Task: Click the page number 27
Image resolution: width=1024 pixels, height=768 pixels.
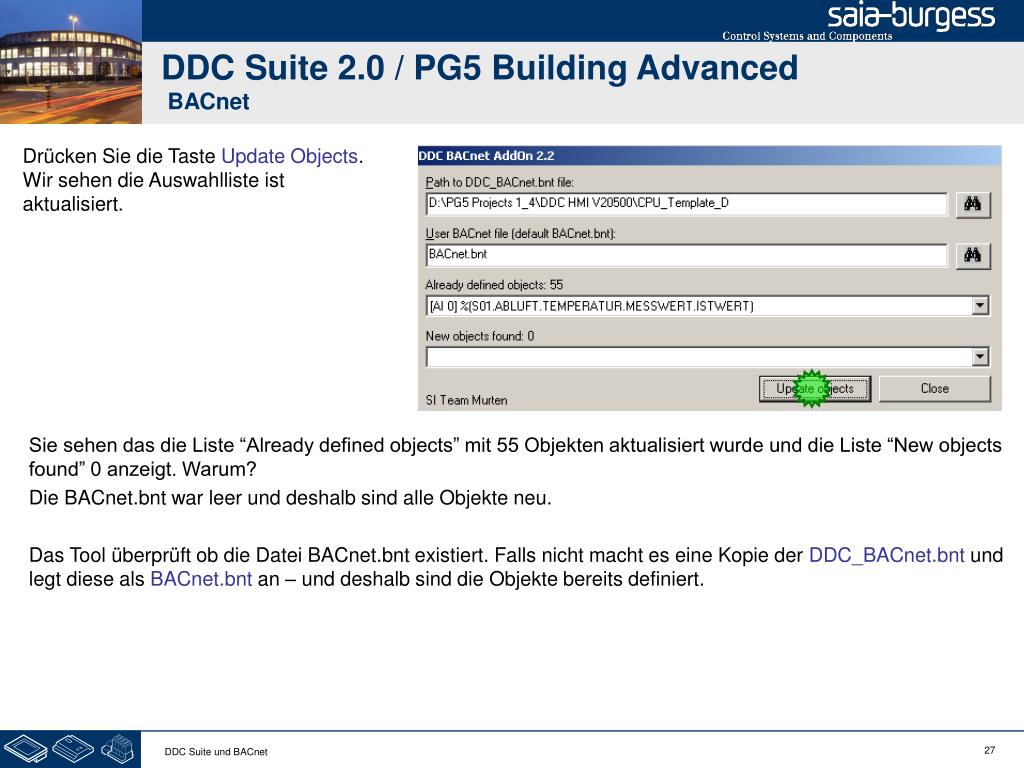Action: (989, 750)
